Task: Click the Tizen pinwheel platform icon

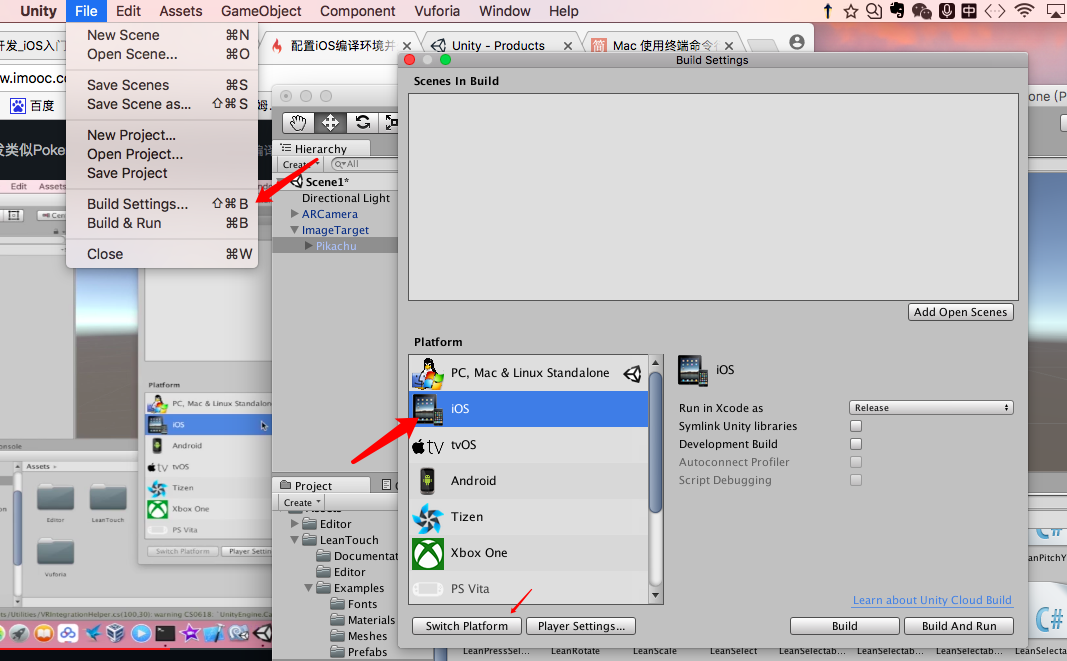Action: pyautogui.click(x=427, y=518)
